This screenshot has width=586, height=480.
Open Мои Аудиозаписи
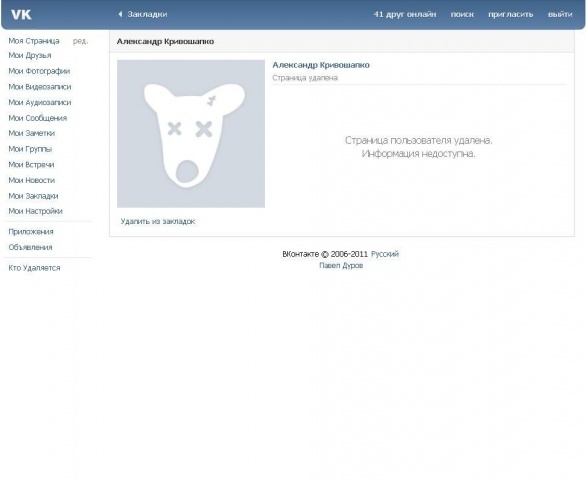(x=40, y=102)
